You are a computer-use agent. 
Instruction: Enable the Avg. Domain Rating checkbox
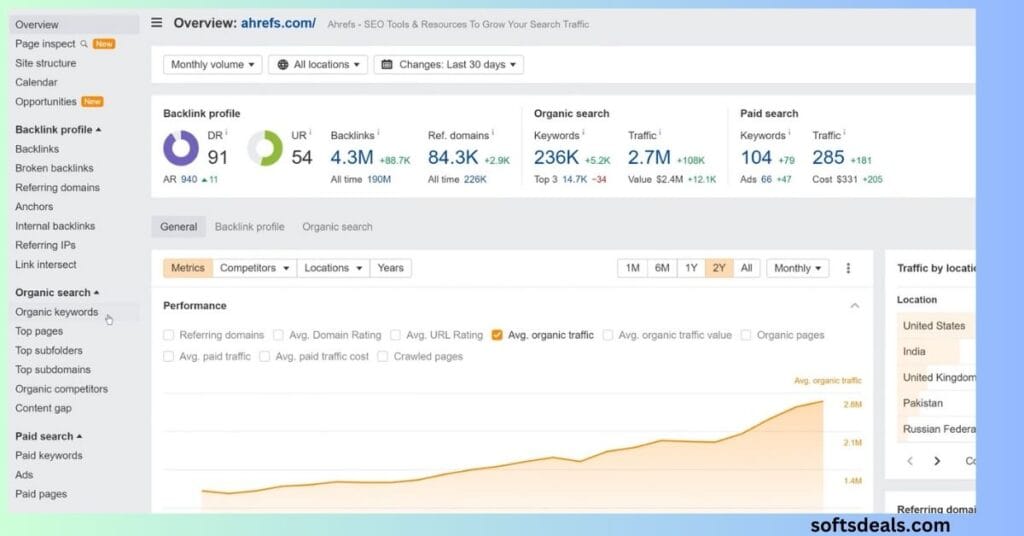click(278, 335)
